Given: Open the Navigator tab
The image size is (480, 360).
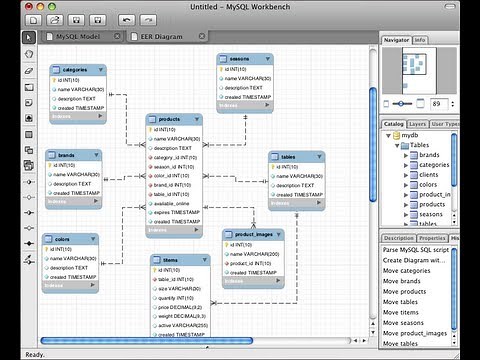Looking at the screenshot, I should (396, 40).
